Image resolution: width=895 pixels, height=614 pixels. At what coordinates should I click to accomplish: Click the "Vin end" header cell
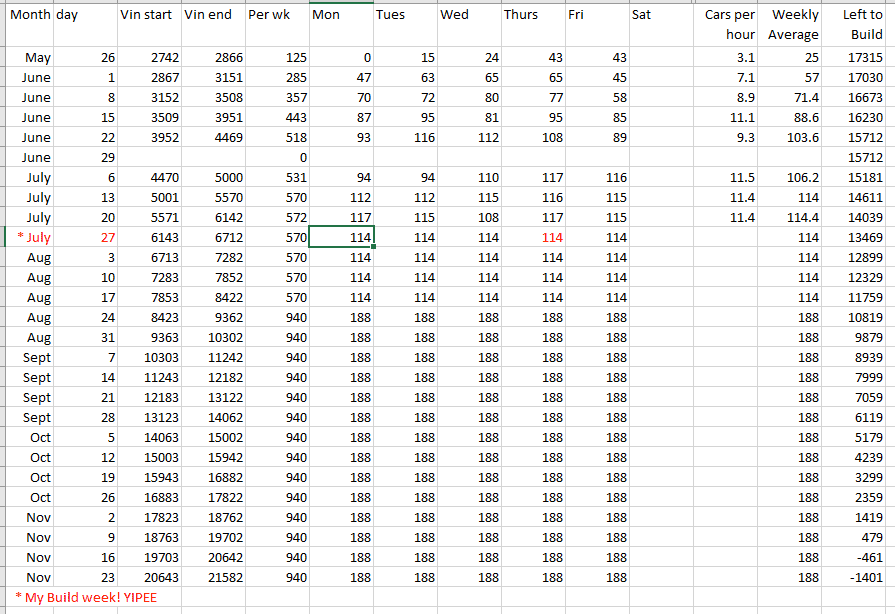(x=212, y=16)
